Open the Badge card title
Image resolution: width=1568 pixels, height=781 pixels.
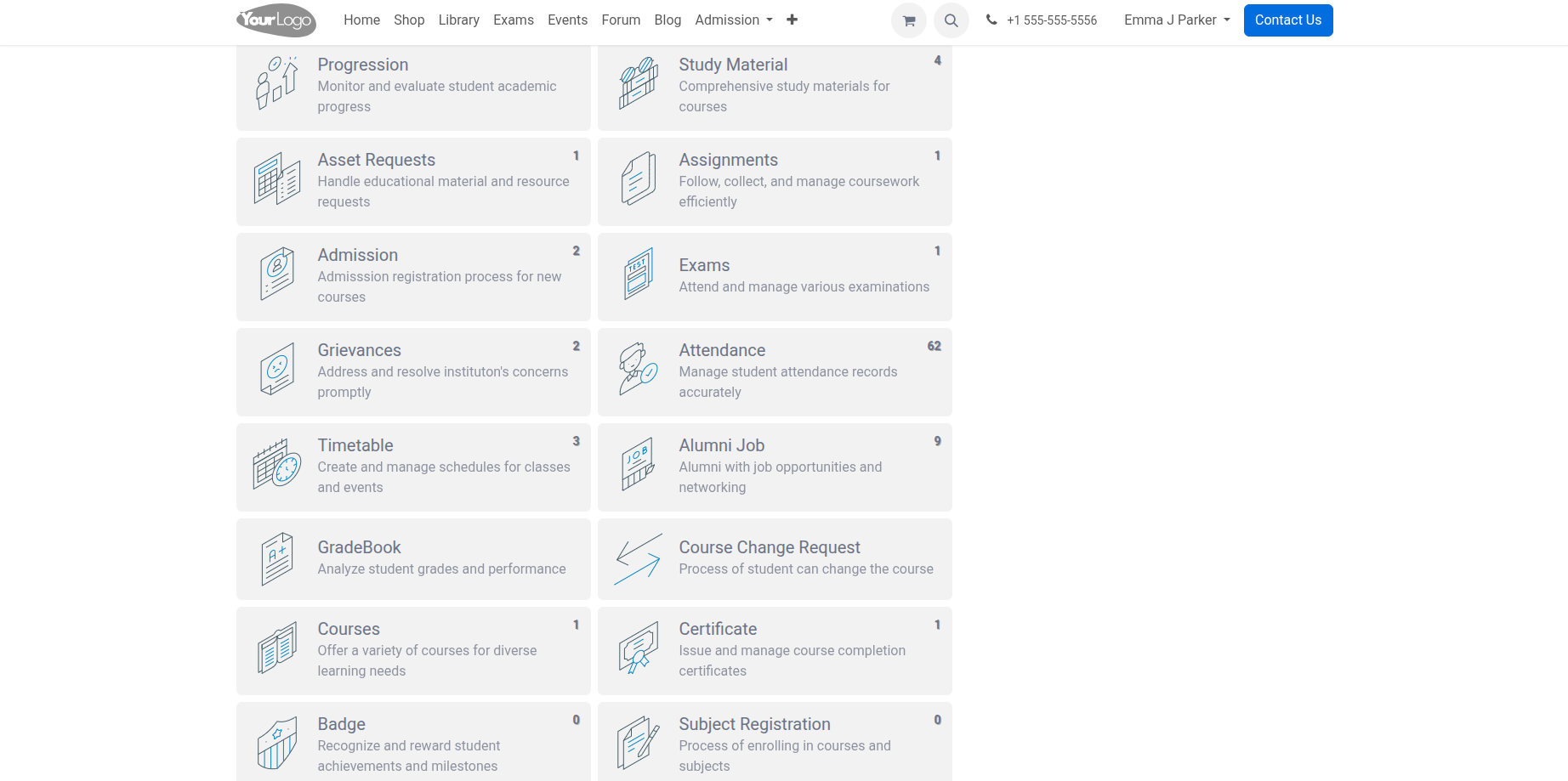tap(342, 724)
